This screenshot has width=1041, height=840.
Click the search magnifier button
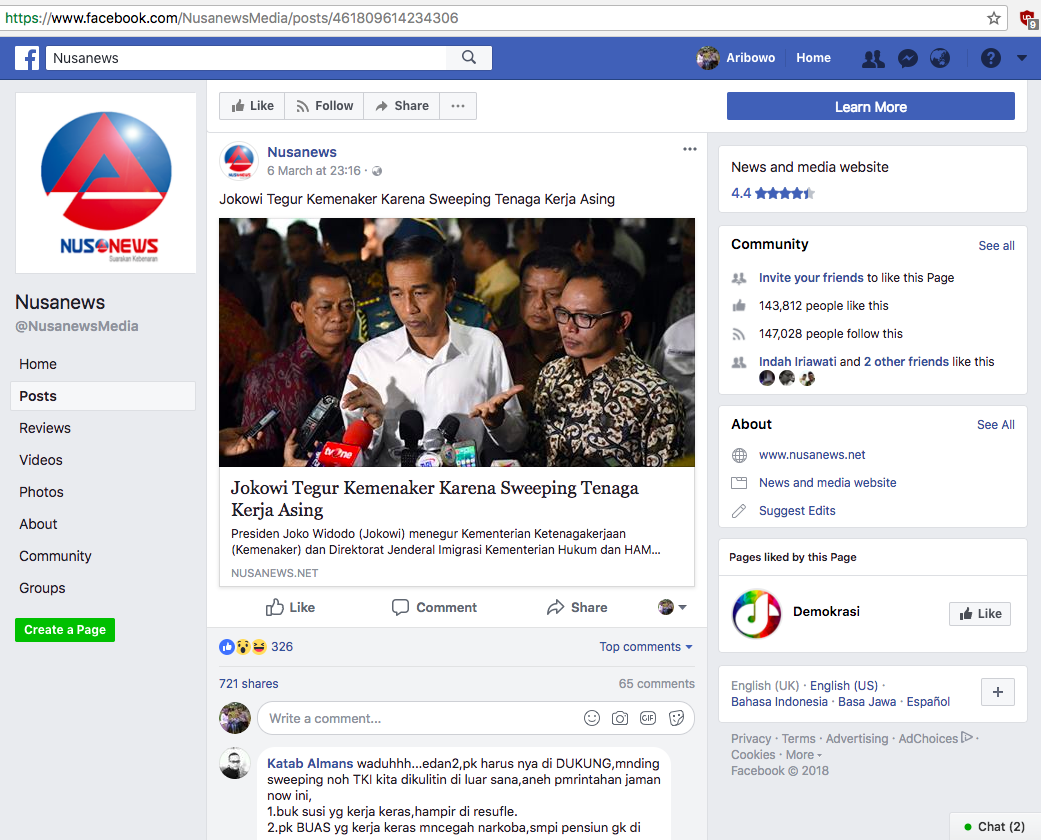[x=469, y=58]
